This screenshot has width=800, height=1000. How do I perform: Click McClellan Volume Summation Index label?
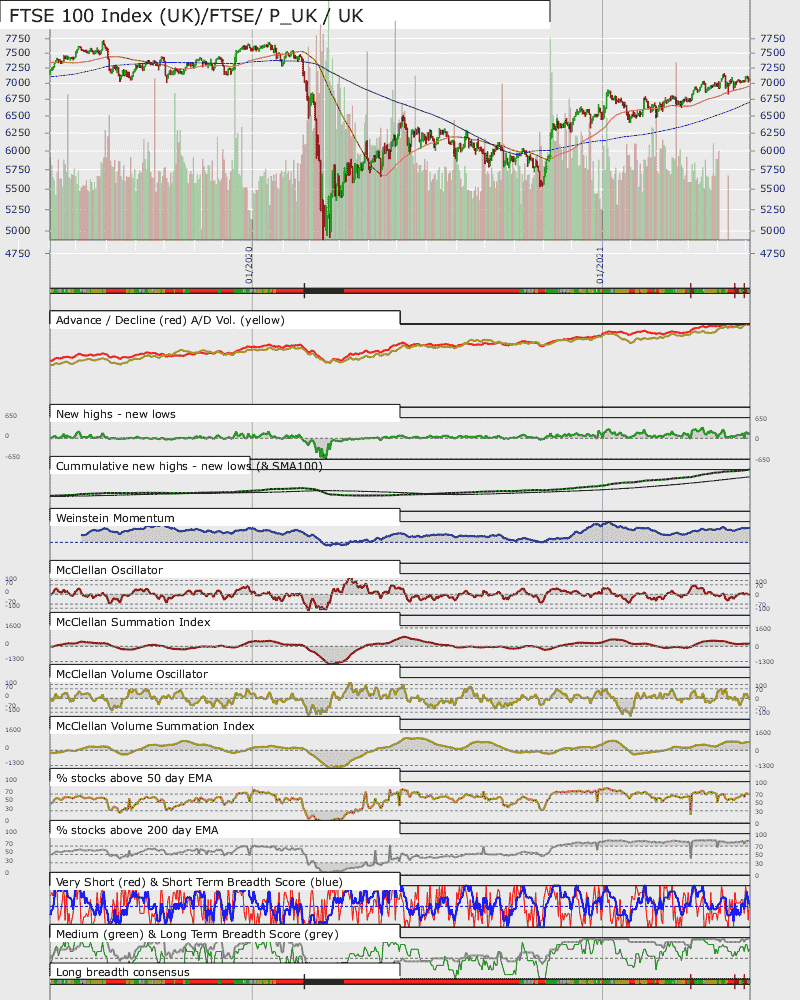click(155, 726)
